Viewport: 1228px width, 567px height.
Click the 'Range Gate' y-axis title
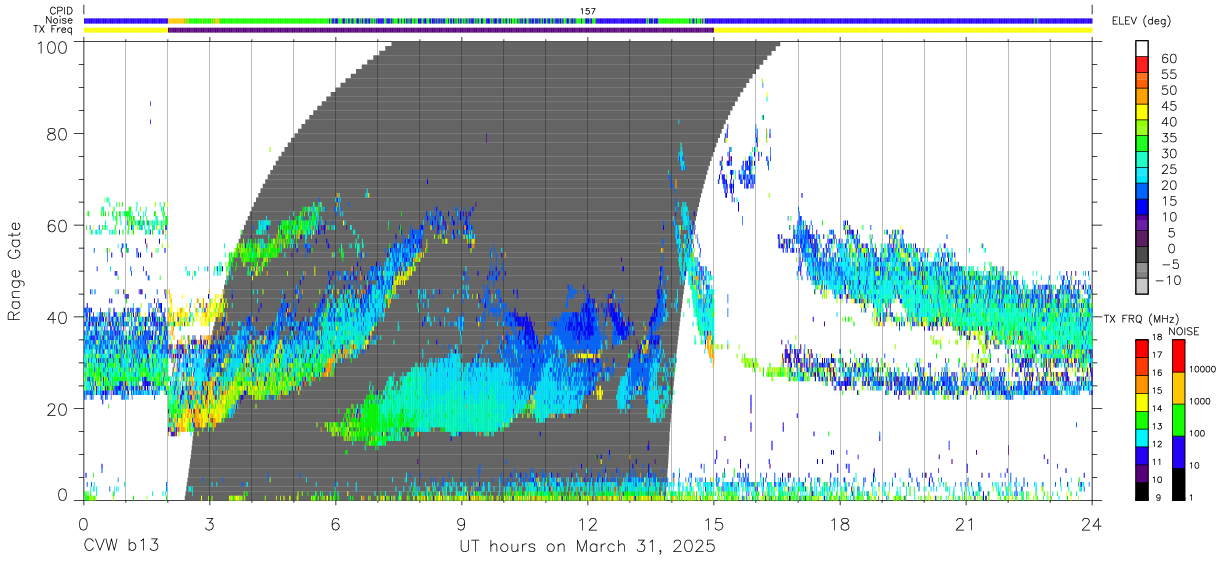(x=15, y=272)
